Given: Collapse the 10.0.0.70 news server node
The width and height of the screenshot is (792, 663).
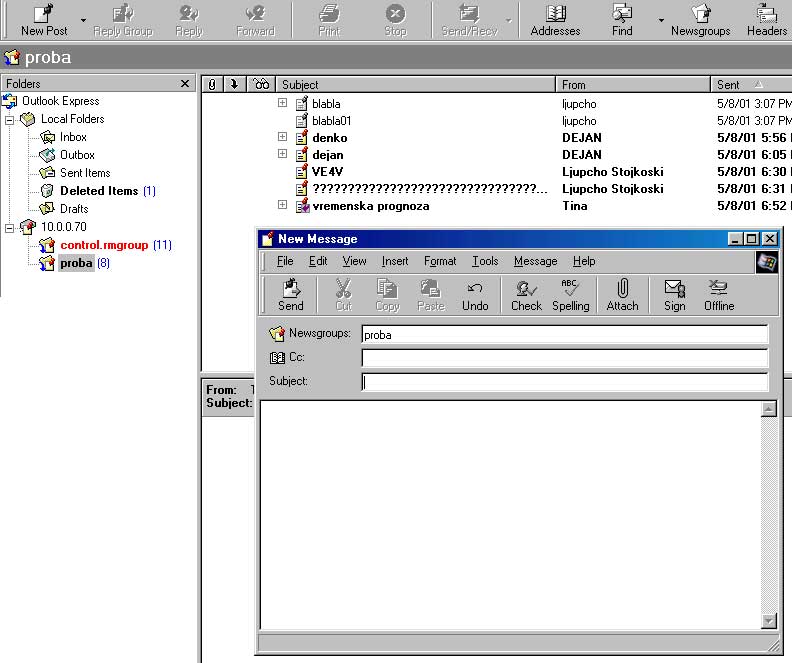Looking at the screenshot, I should (x=9, y=228).
